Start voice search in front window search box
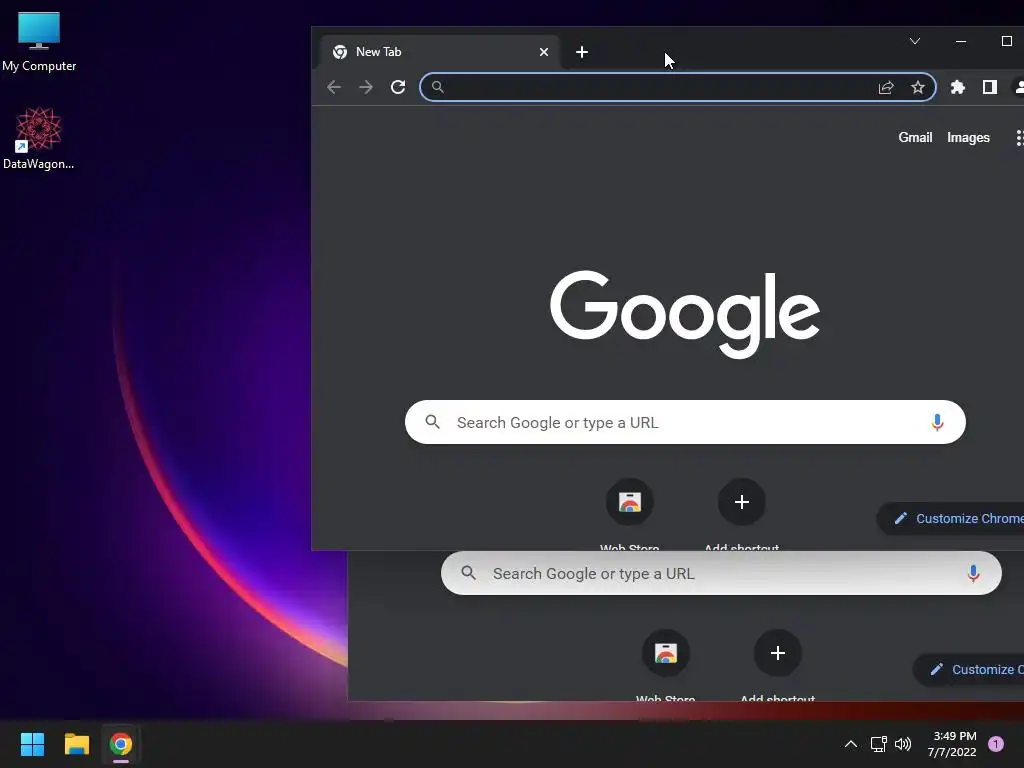This screenshot has width=1024, height=768. point(937,423)
